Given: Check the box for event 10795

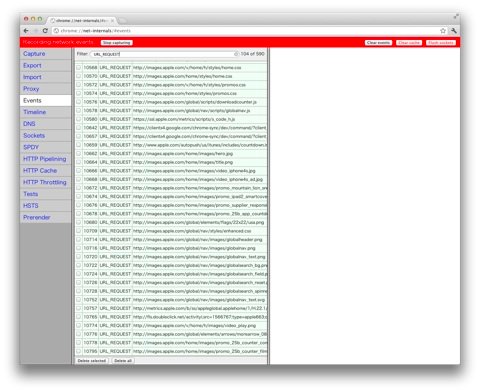Looking at the screenshot, I should click(x=79, y=351).
